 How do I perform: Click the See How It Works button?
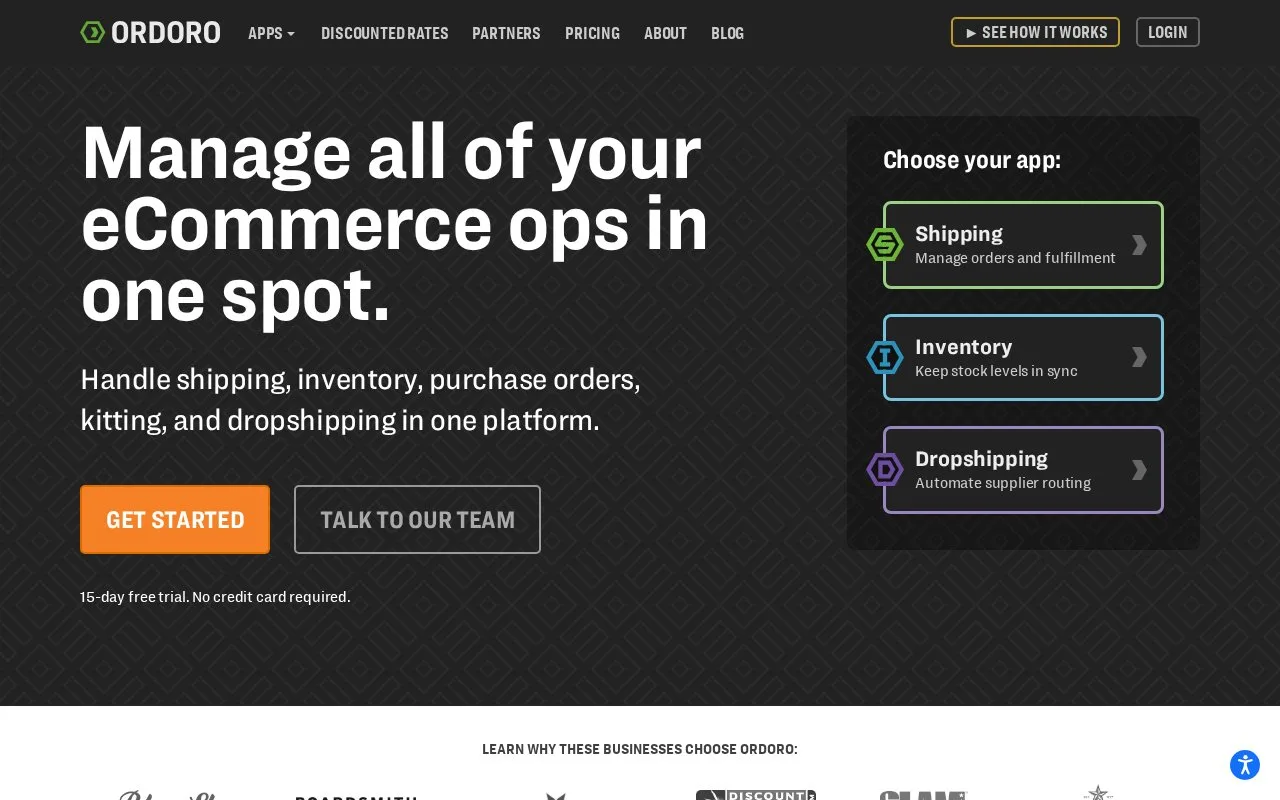click(x=1035, y=32)
